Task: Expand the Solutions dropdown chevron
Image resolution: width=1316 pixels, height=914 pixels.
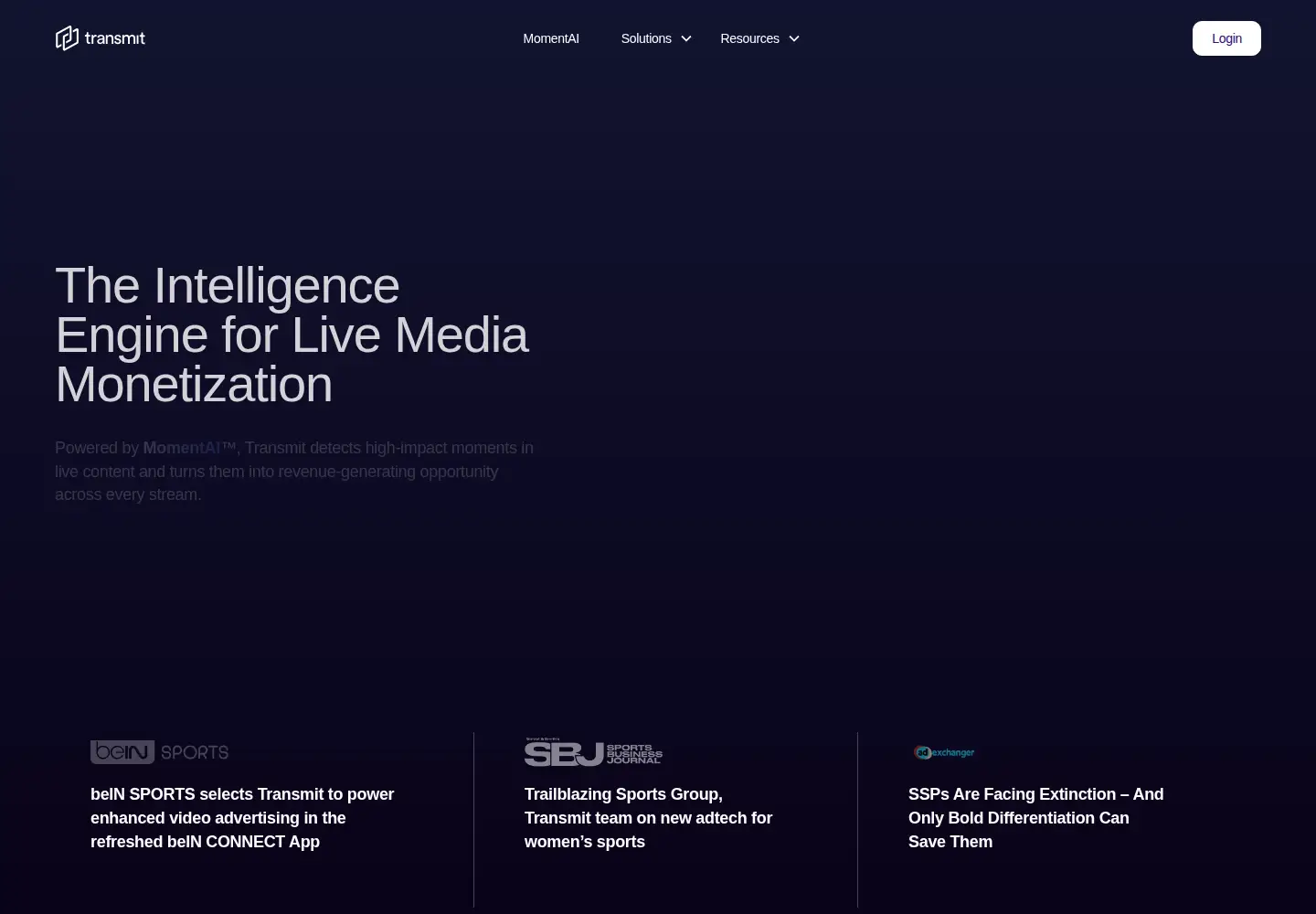Action: coord(686,38)
